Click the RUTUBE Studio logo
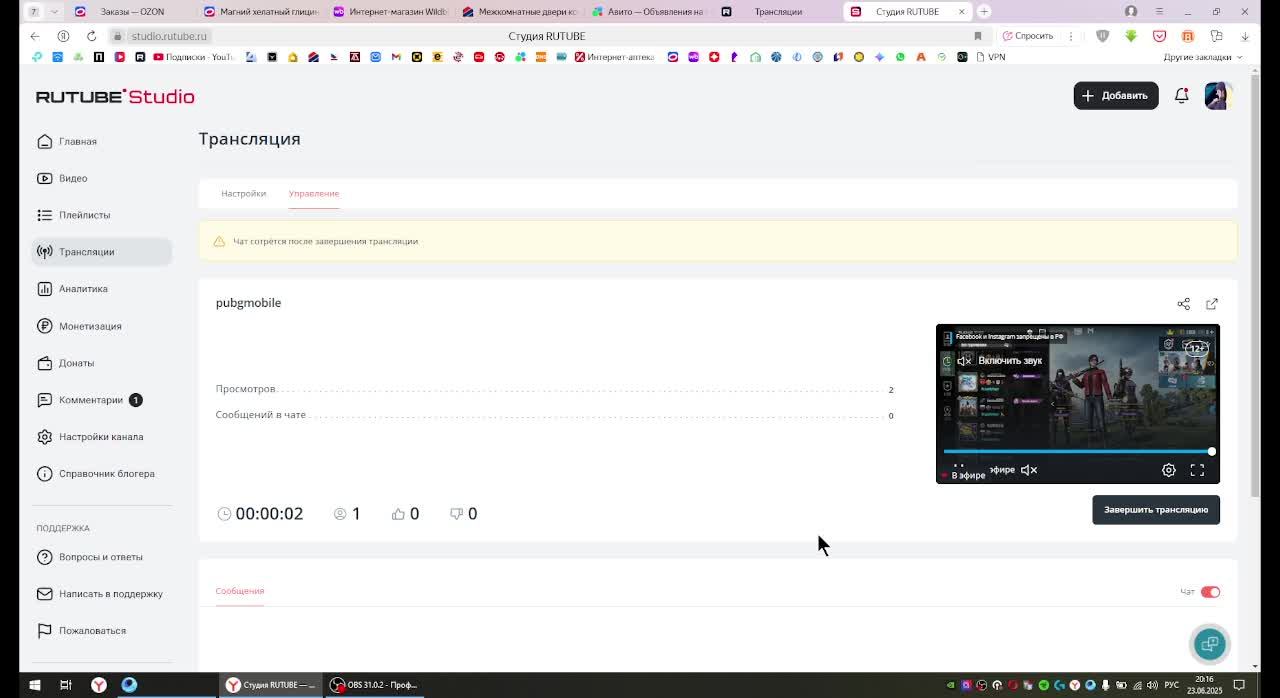This screenshot has height=698, width=1280. click(115, 97)
